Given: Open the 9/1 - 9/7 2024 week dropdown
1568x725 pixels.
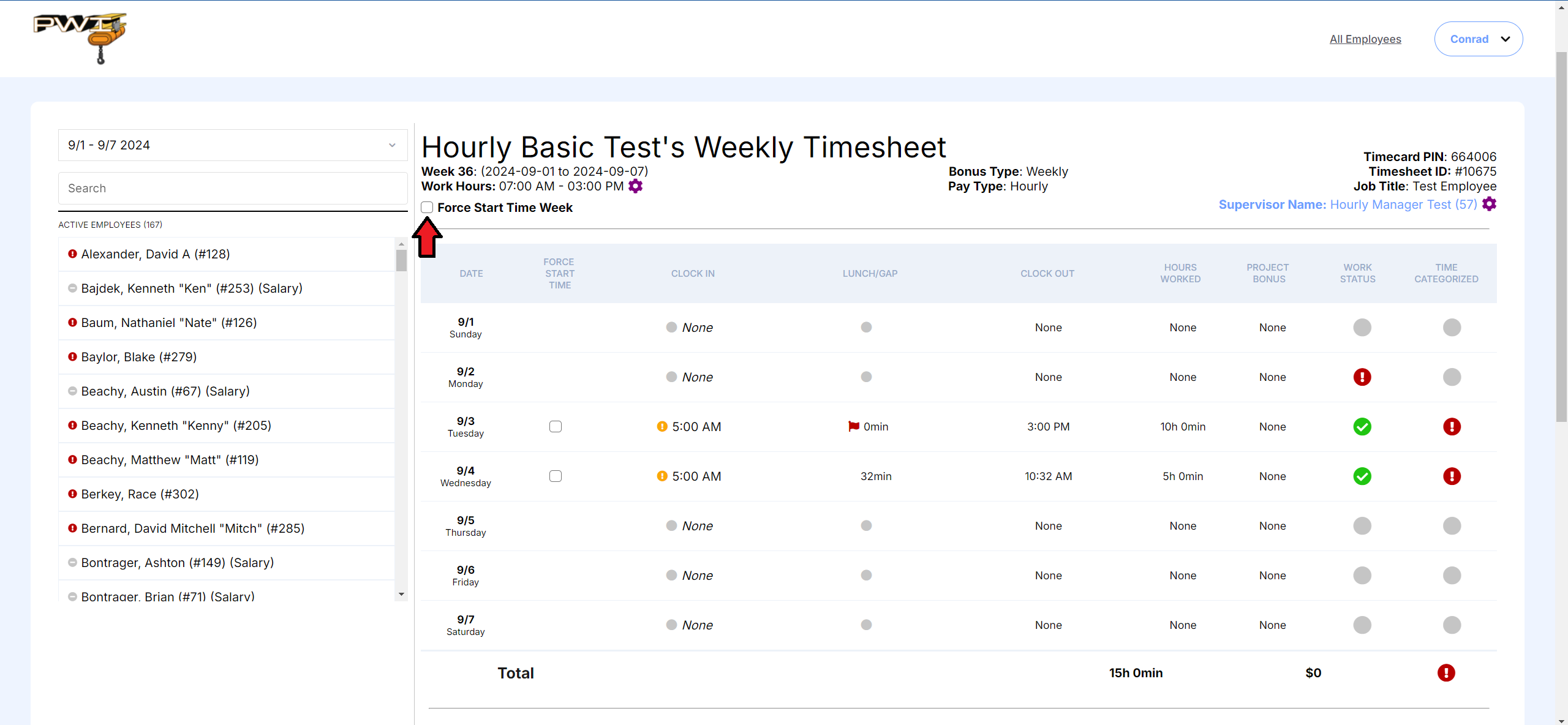Looking at the screenshot, I should click(x=233, y=145).
